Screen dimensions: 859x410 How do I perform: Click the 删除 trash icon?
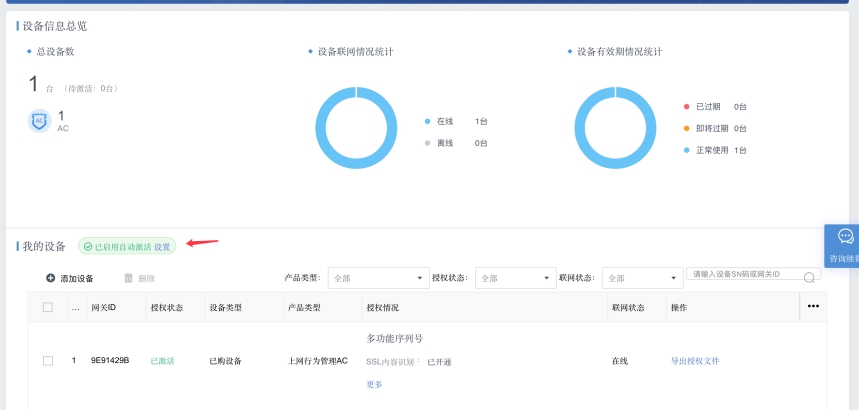(x=128, y=278)
